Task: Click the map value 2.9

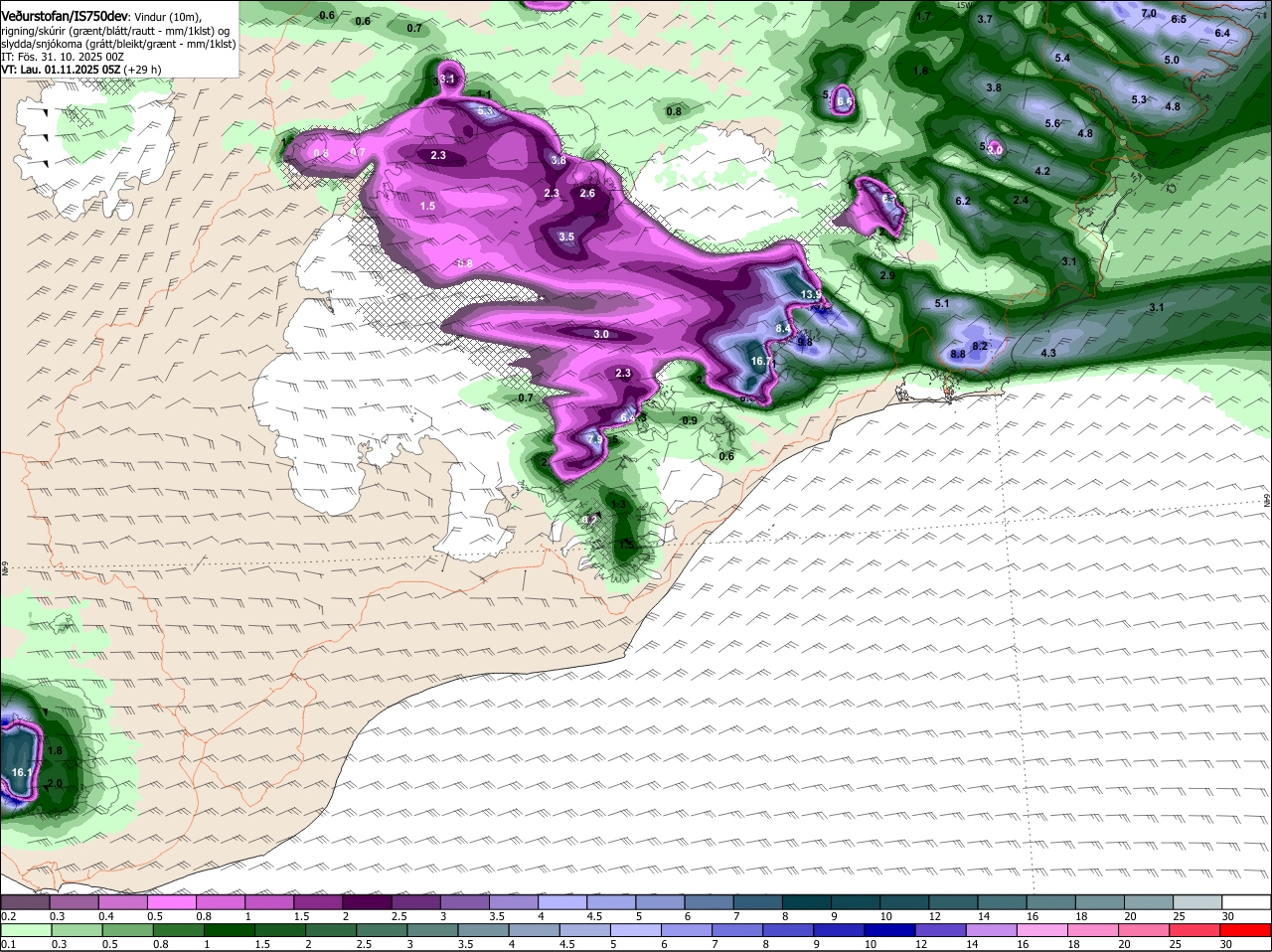Action: click(x=887, y=275)
